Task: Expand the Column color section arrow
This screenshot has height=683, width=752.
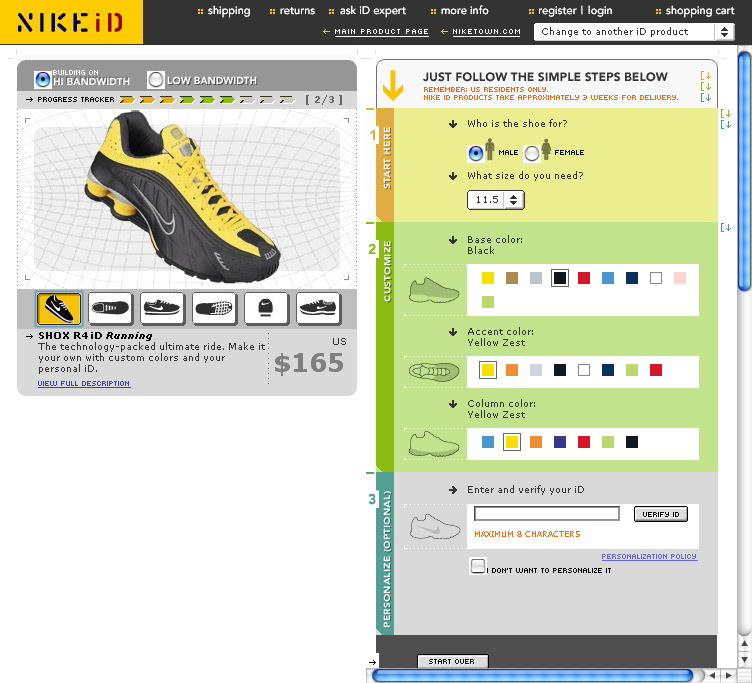Action: coord(453,404)
